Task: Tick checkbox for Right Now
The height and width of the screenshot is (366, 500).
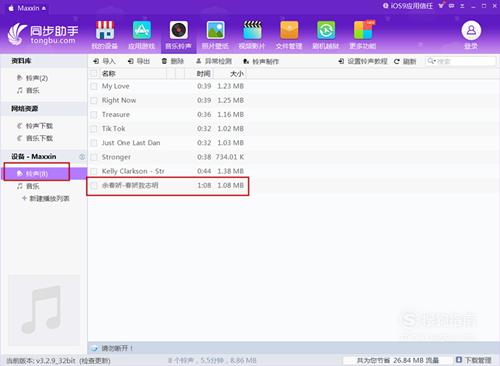Action: click(x=94, y=100)
